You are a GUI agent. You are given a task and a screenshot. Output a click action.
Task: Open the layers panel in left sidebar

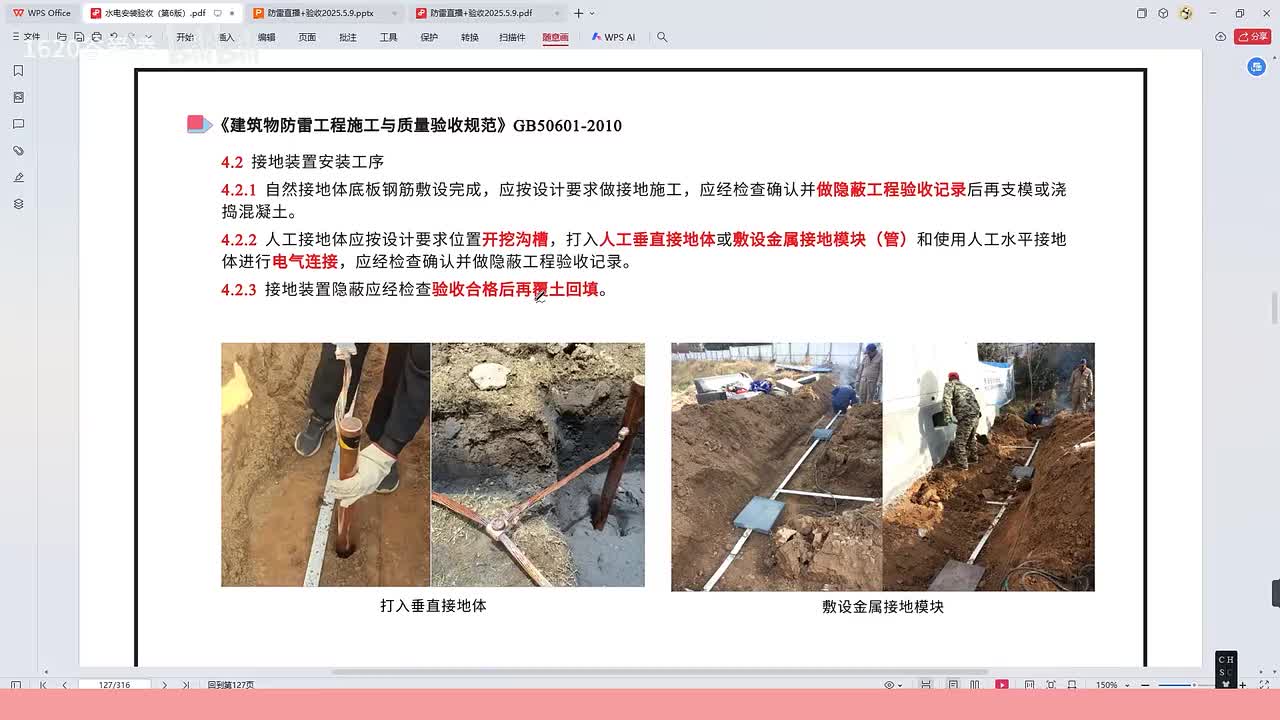point(18,204)
